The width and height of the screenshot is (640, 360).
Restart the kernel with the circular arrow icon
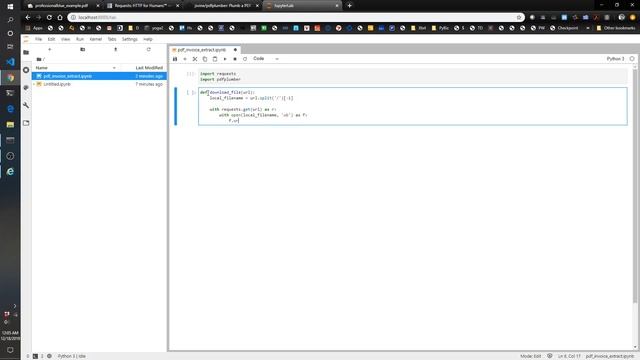click(245, 59)
